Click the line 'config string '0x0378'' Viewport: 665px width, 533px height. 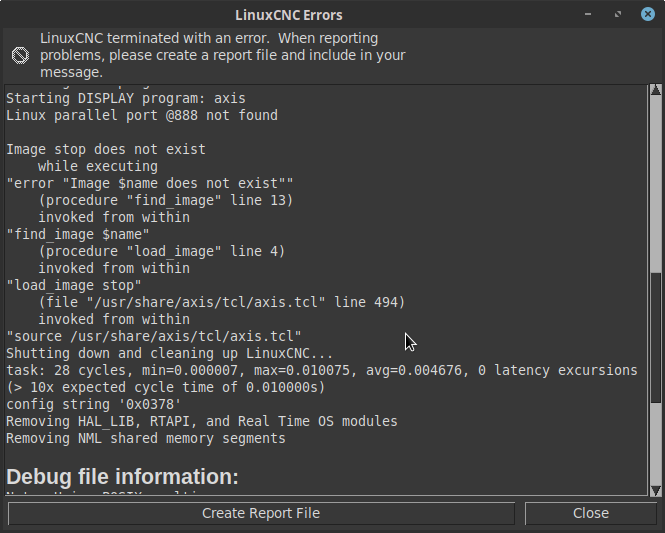tap(93, 404)
